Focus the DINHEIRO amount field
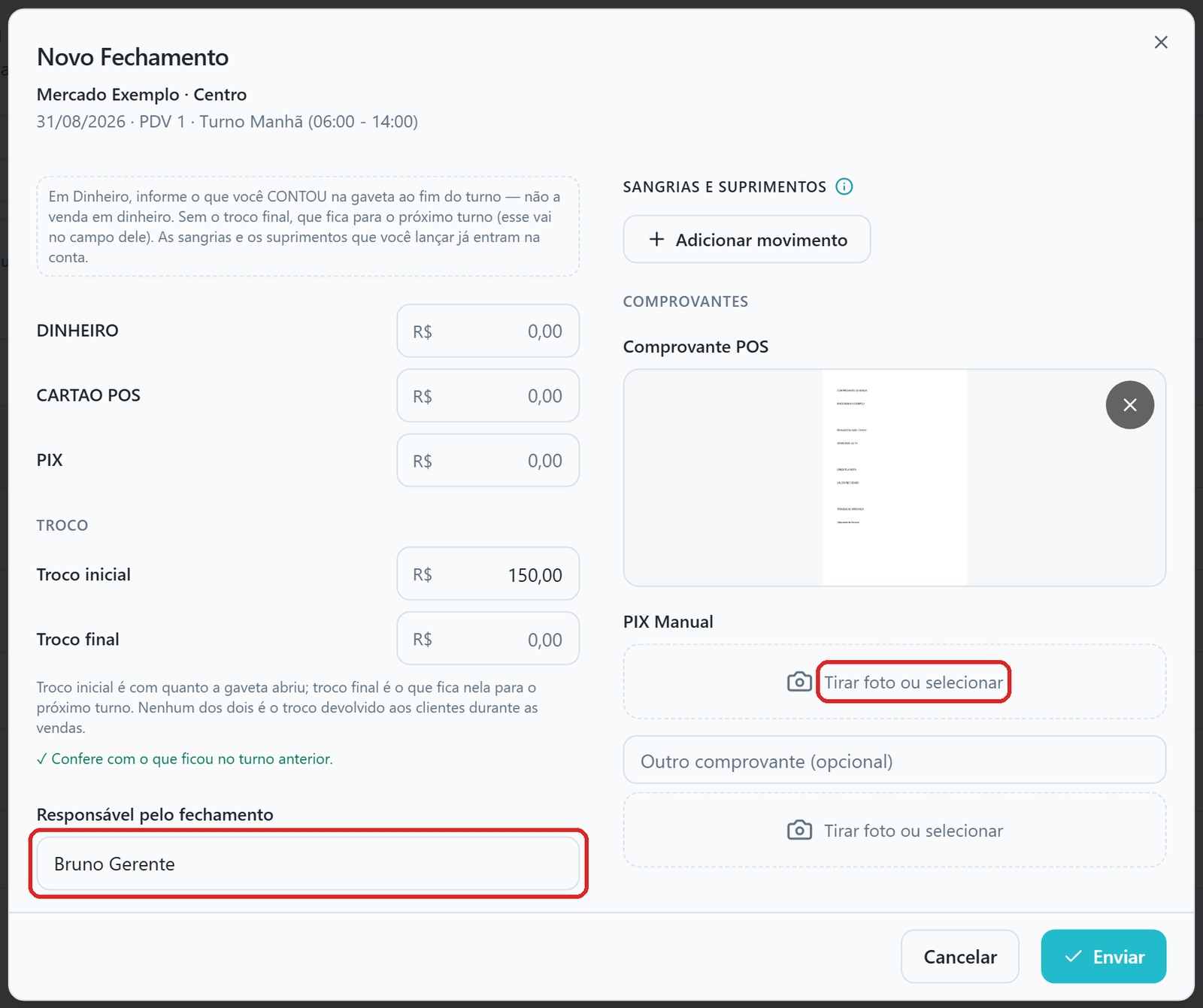Screen dimensions: 1203x1008 coord(488,331)
